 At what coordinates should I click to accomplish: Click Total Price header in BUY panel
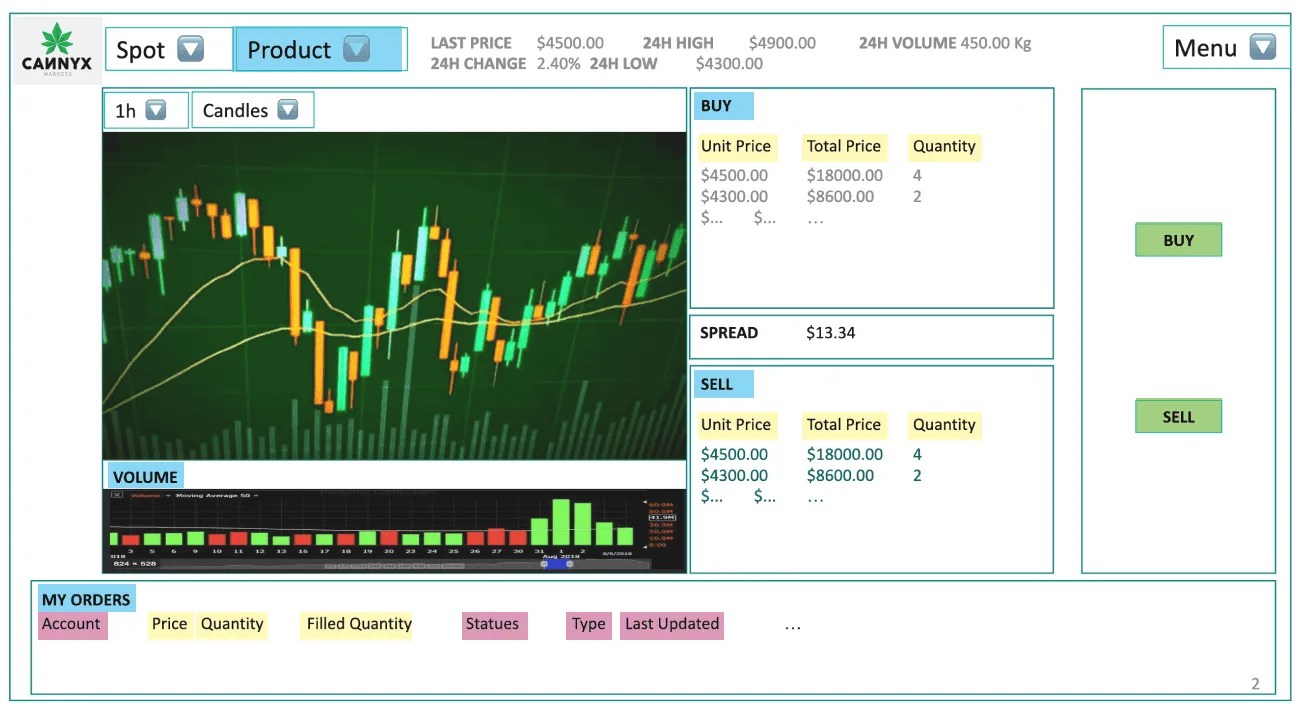pos(844,147)
